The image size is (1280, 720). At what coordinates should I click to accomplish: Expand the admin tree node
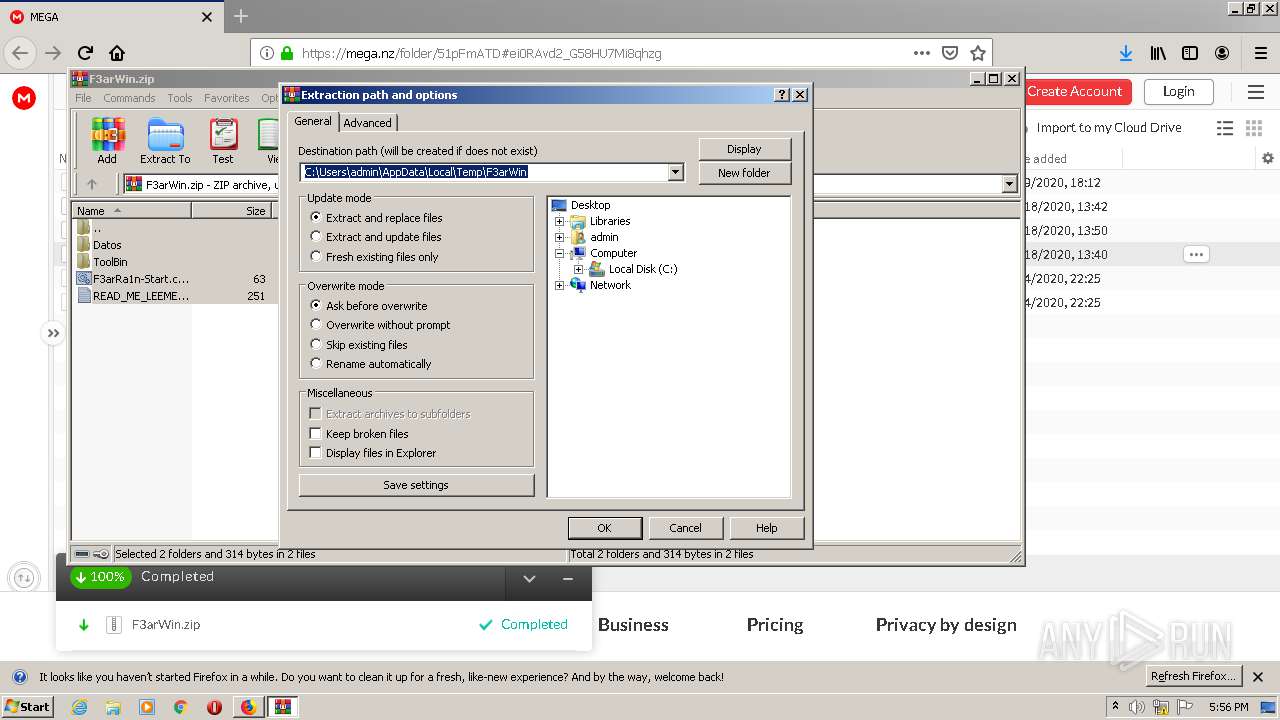[560, 237]
